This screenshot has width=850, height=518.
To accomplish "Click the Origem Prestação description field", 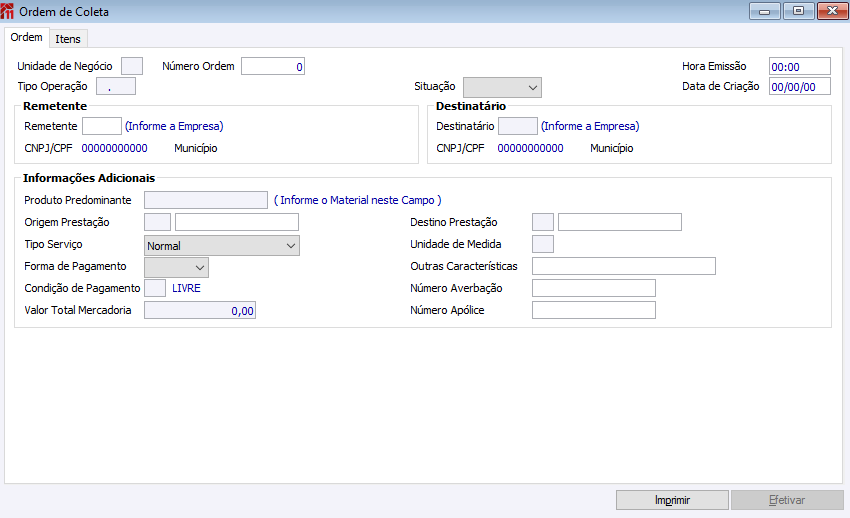I will point(237,222).
